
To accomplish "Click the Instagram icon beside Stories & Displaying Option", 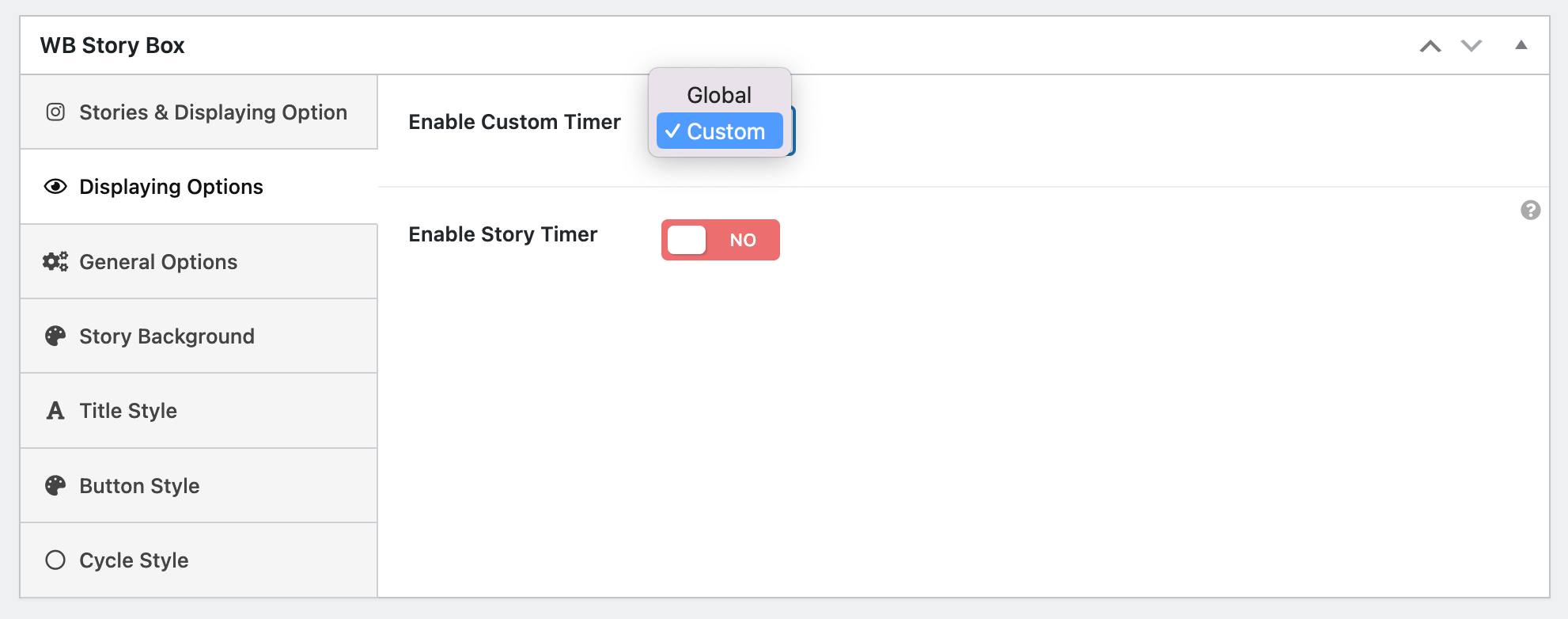I will (x=55, y=112).
